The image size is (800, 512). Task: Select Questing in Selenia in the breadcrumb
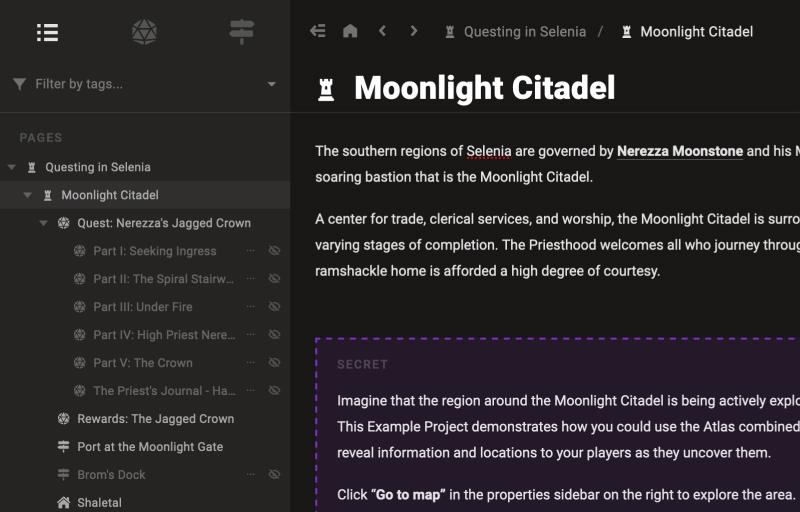point(524,32)
